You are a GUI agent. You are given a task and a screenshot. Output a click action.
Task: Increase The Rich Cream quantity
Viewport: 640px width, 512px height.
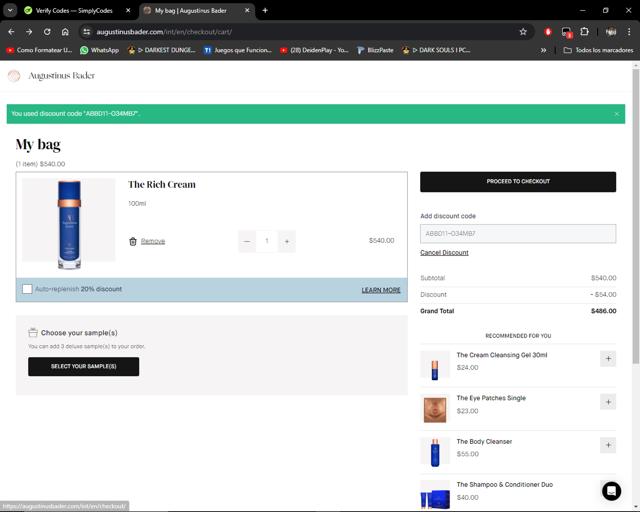click(287, 241)
